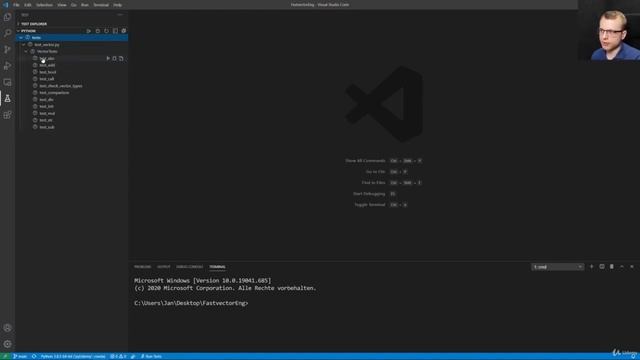640x360 pixels.
Task: Open the Run menu
Action: point(85,5)
